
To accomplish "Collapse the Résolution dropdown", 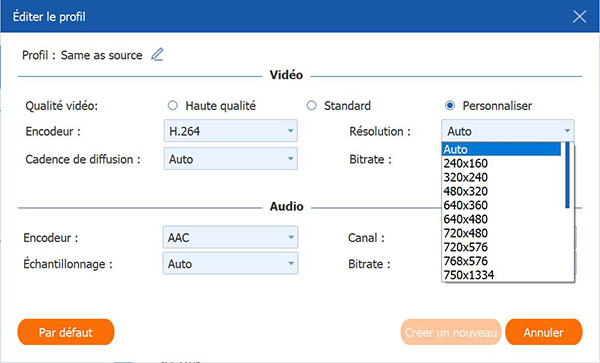I will (x=507, y=131).
